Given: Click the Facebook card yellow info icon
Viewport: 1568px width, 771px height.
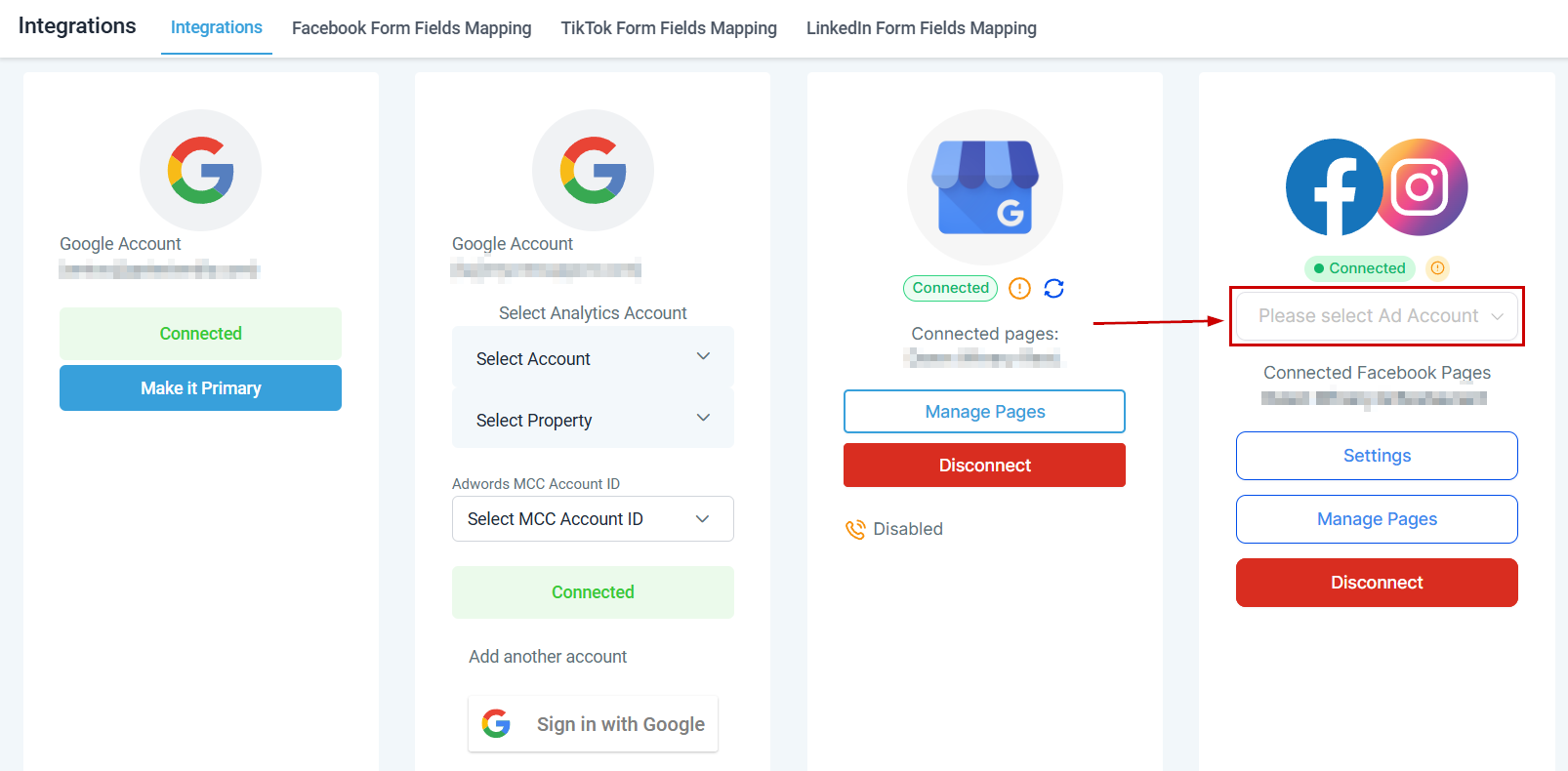Looking at the screenshot, I should (x=1437, y=268).
